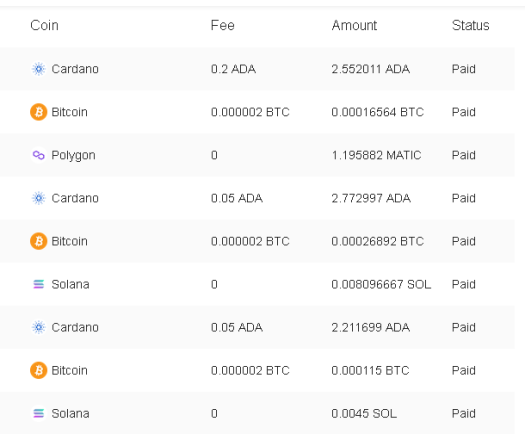Click the Bitcoin icon beside 0.00016564 BTC
Screen dimensions: 525x434
pos(39,112)
